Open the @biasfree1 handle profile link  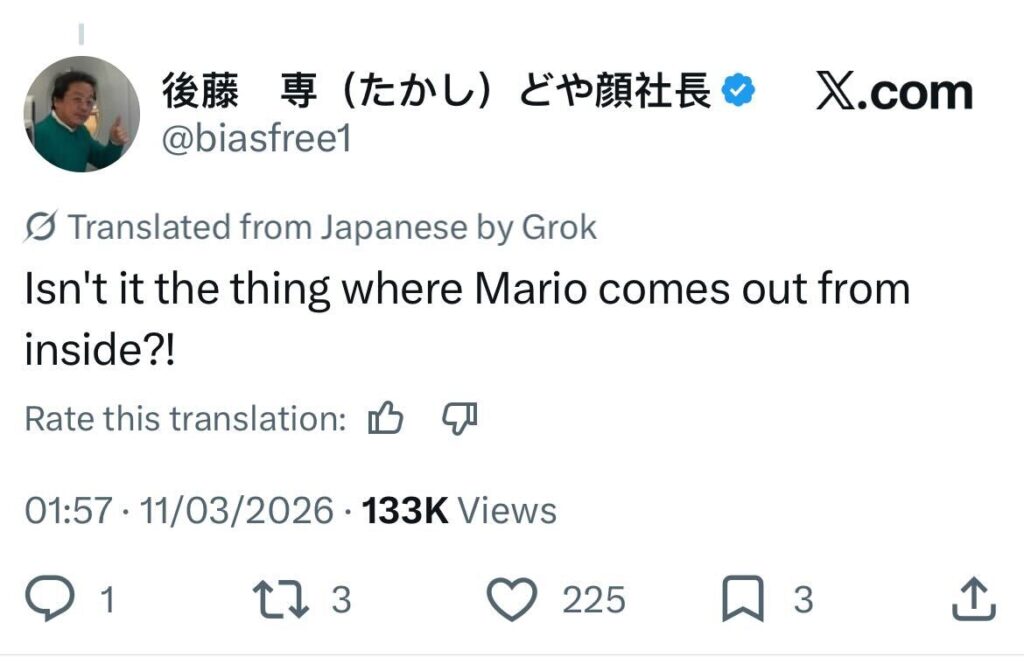[256, 140]
